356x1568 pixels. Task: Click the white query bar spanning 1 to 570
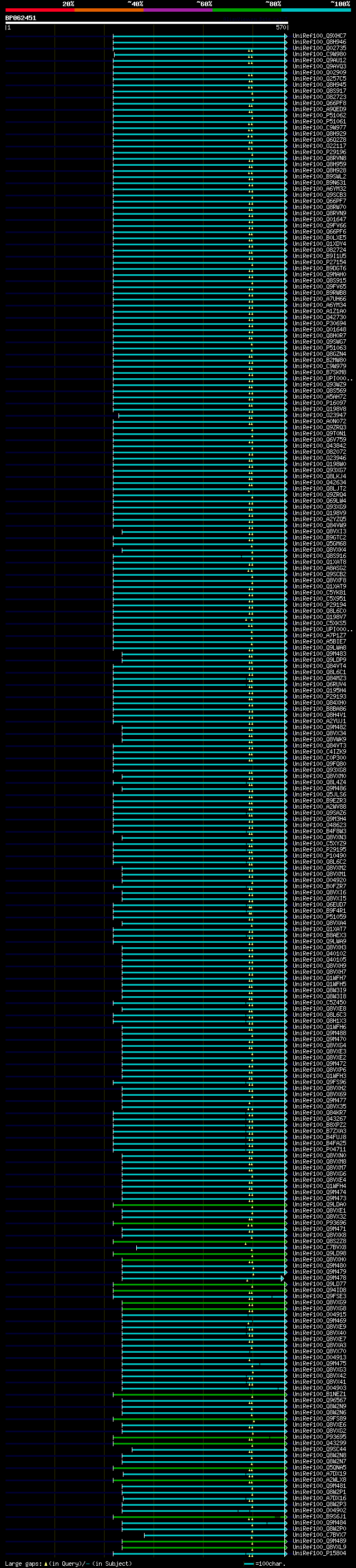pyautogui.click(x=147, y=23)
